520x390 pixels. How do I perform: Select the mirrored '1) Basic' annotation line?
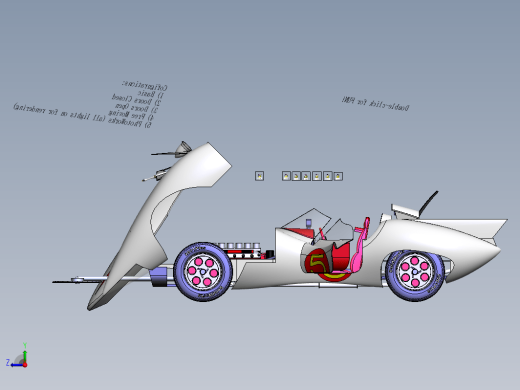[151, 93]
